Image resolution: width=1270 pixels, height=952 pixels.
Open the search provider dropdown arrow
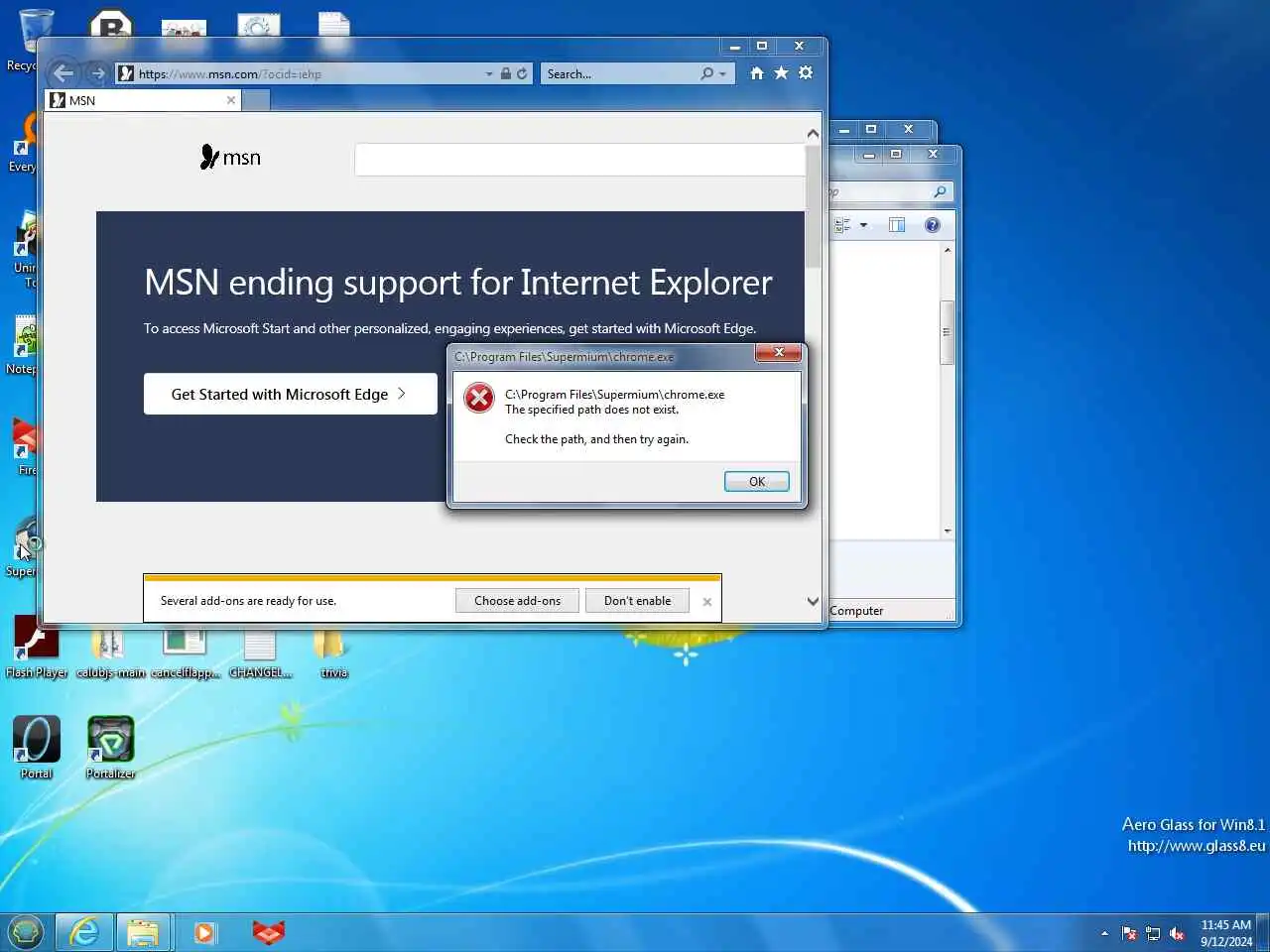[722, 74]
